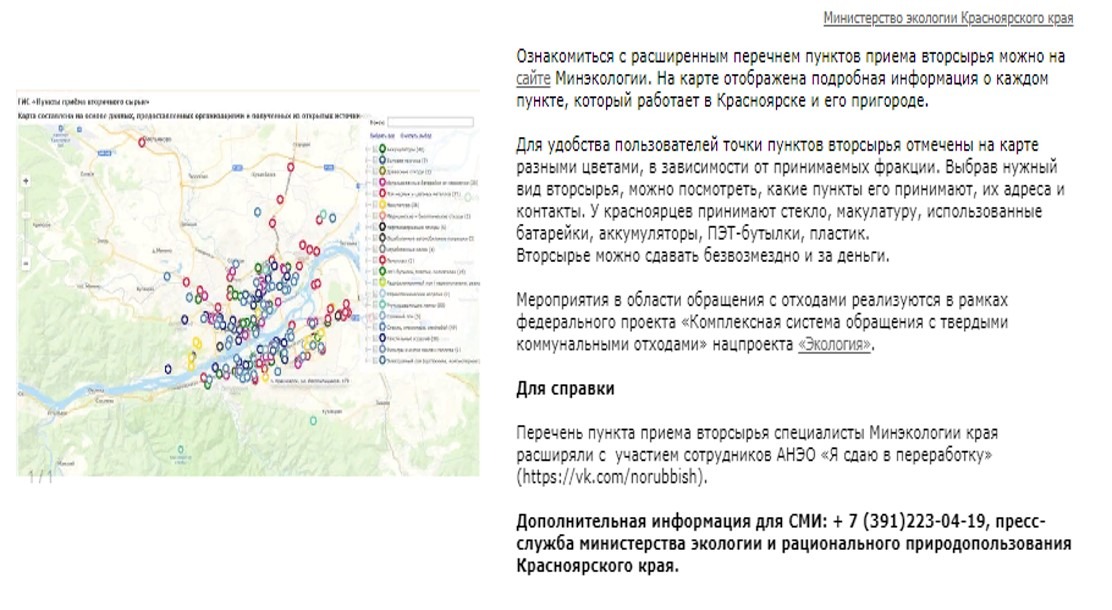Viewport: 1112px width, 610px height.
Task: Open the 'Министерство экологии Красноярского края' link
Action: 948,19
